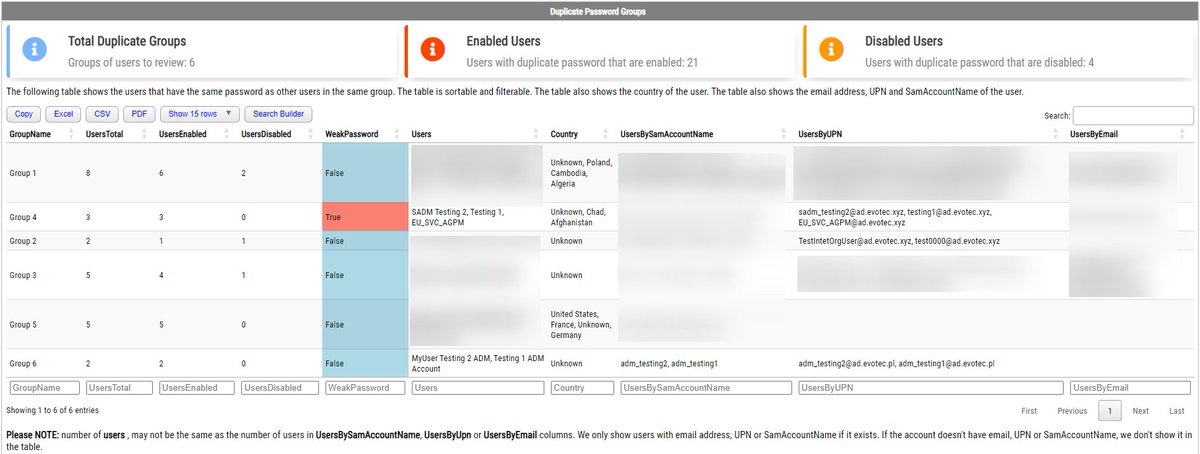Go to the First page
This screenshot has width=1200, height=454.
pyautogui.click(x=1028, y=411)
